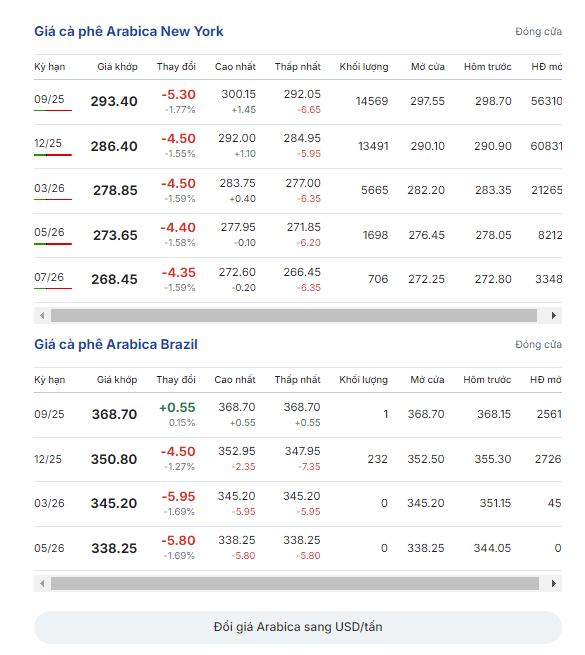
Task: Open 'Giá cà phê Arabica Brazil' heading
Action: pos(116,344)
